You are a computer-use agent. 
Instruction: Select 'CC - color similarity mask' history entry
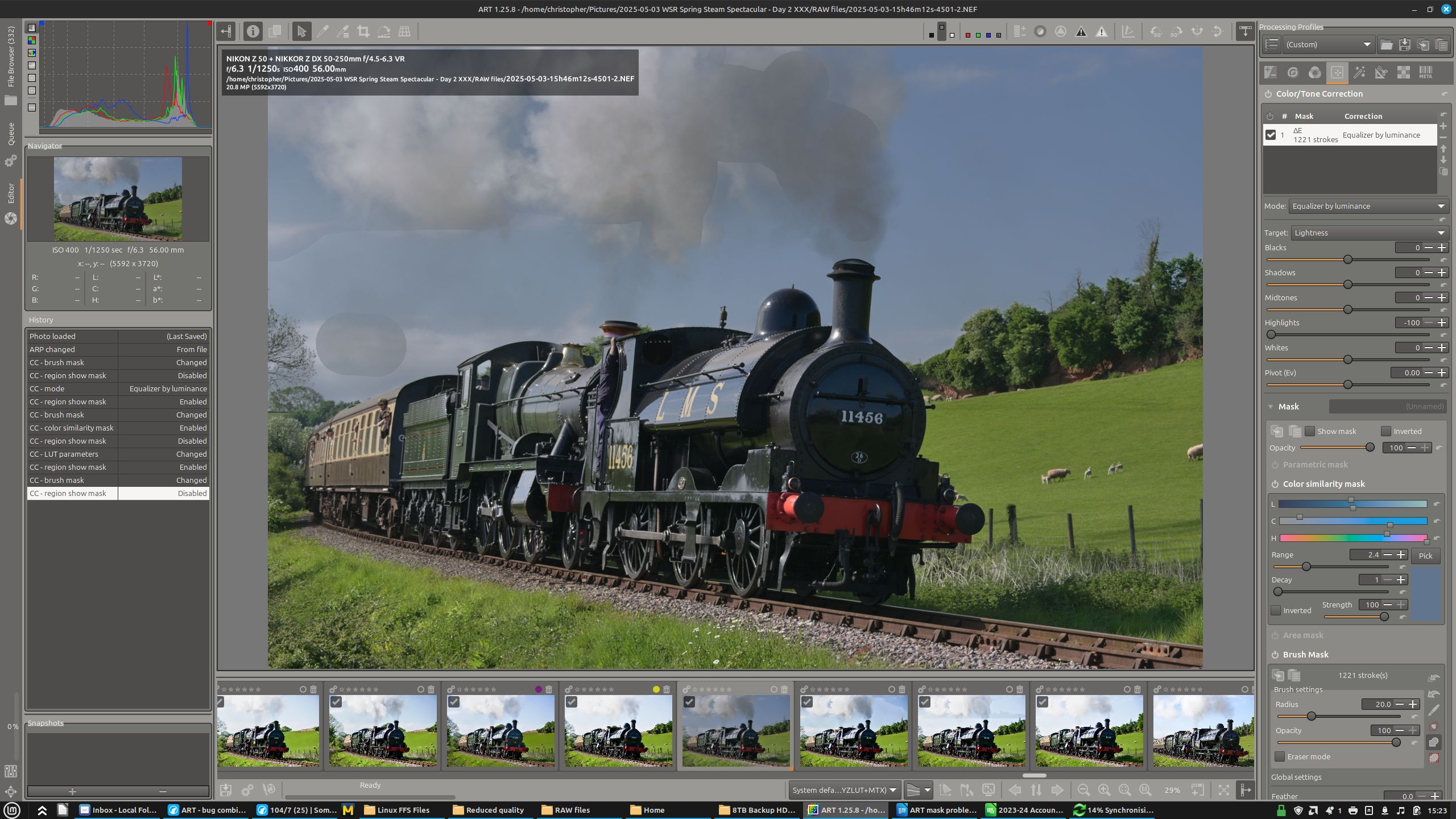[118, 428]
